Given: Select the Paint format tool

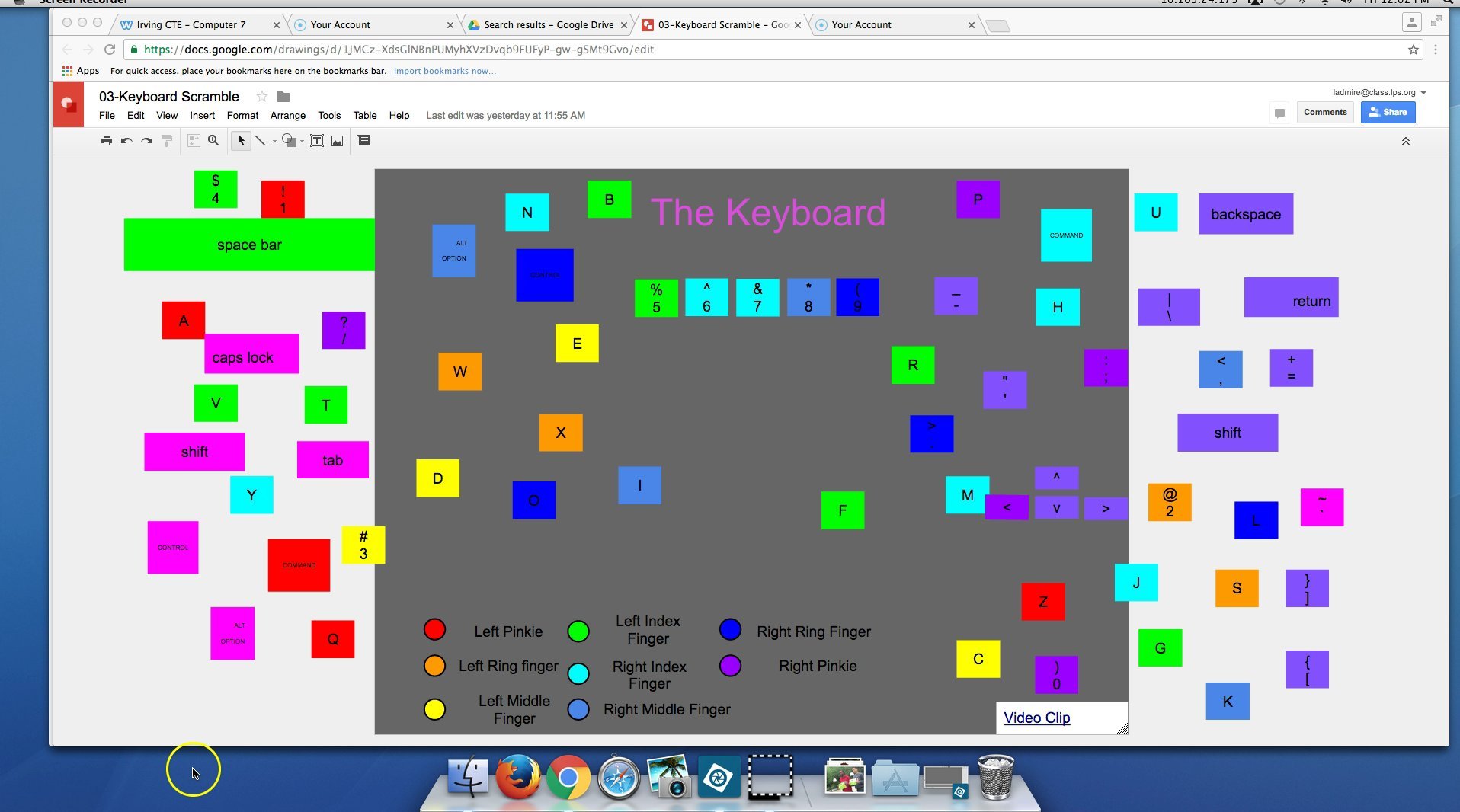Looking at the screenshot, I should tap(166, 141).
